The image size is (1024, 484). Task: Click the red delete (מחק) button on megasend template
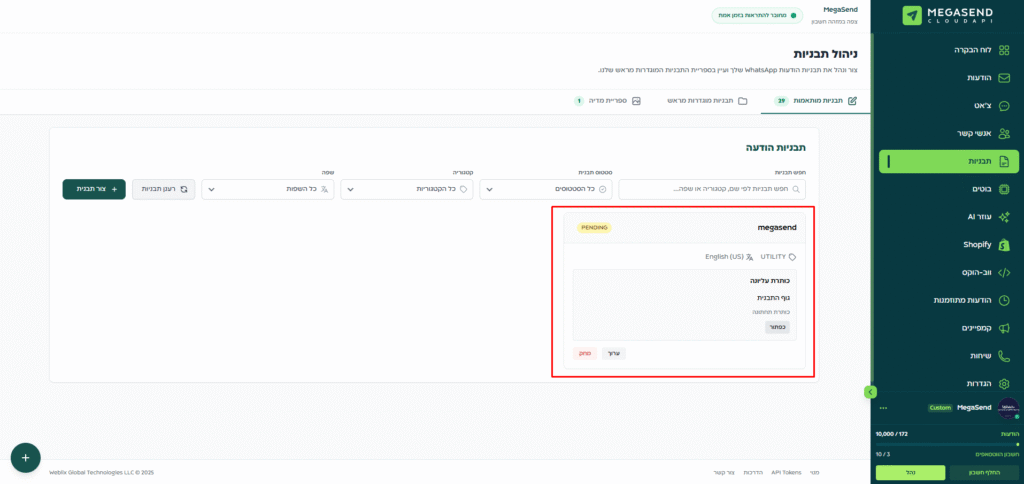click(x=585, y=354)
